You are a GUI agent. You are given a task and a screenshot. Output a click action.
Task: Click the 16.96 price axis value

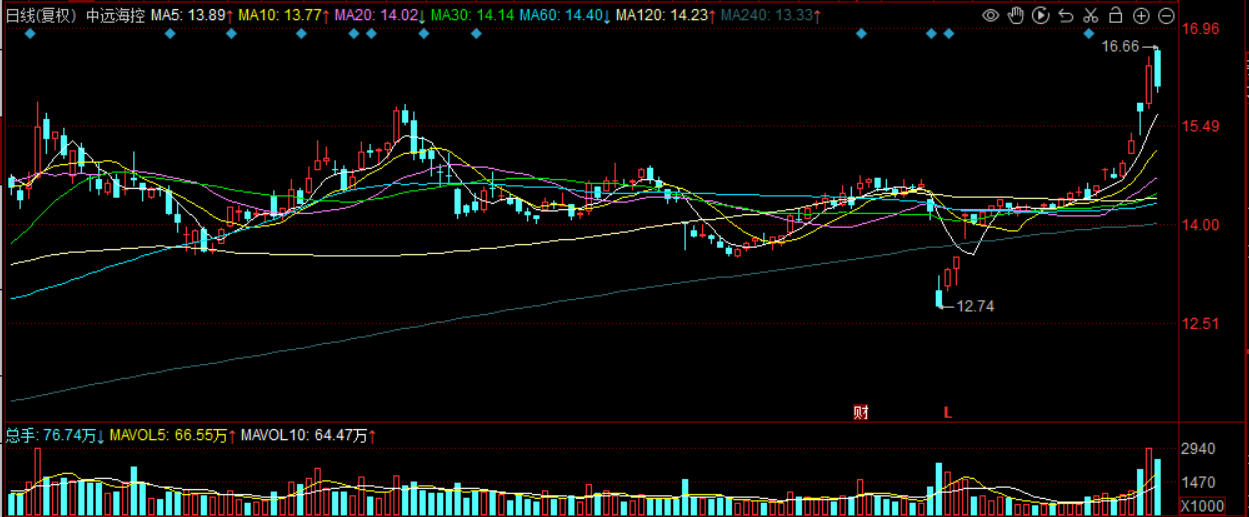(1201, 29)
